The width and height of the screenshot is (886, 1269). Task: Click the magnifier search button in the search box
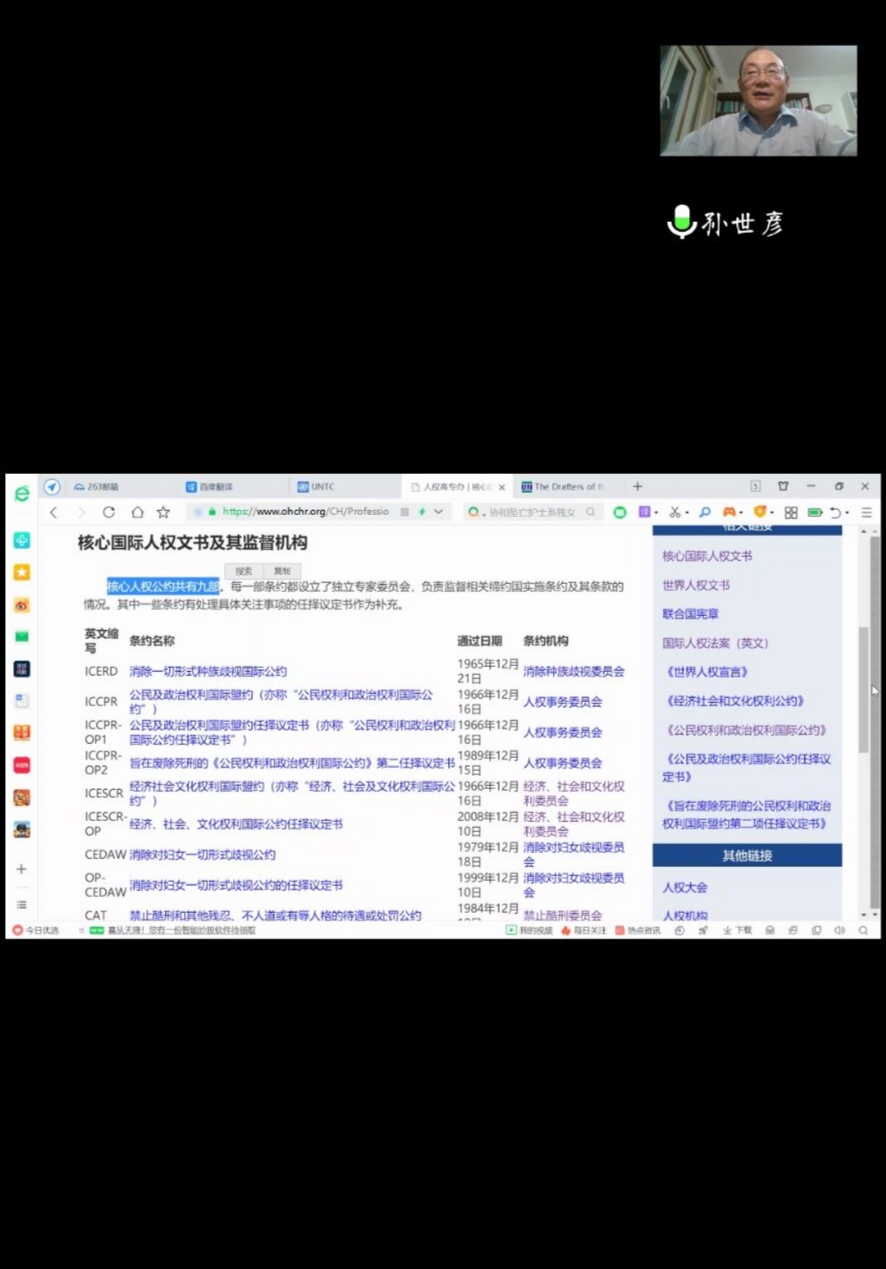[591, 512]
